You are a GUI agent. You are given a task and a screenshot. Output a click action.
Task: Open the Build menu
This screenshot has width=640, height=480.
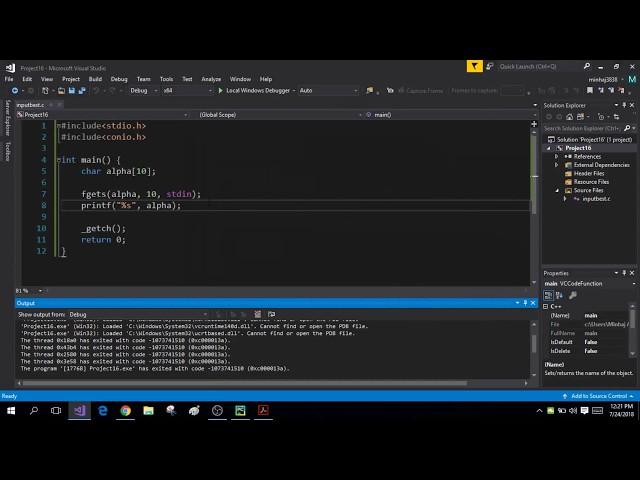tap(95, 79)
